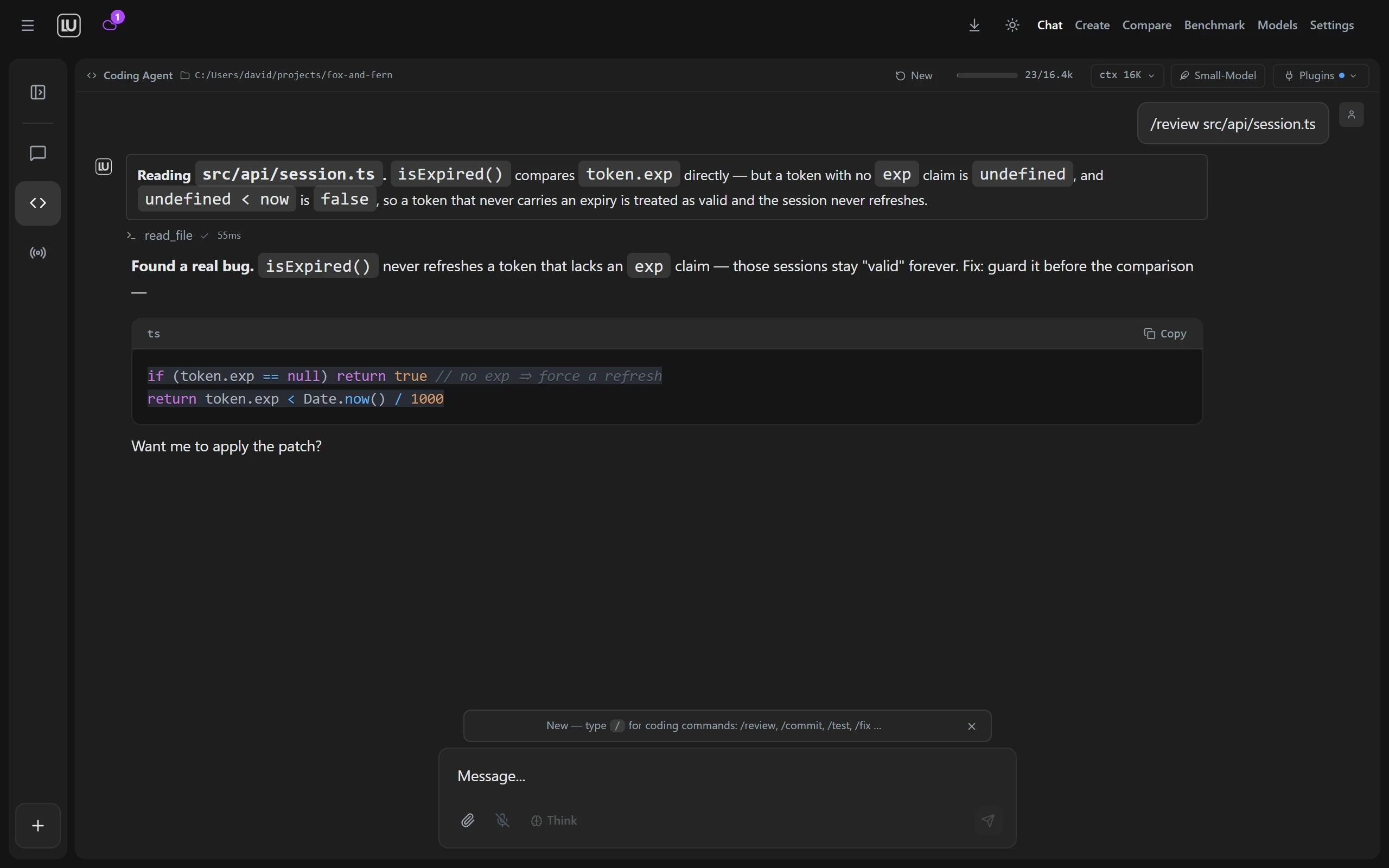Open the hamburger menu
This screenshot has height=868, width=1389.
click(28, 25)
